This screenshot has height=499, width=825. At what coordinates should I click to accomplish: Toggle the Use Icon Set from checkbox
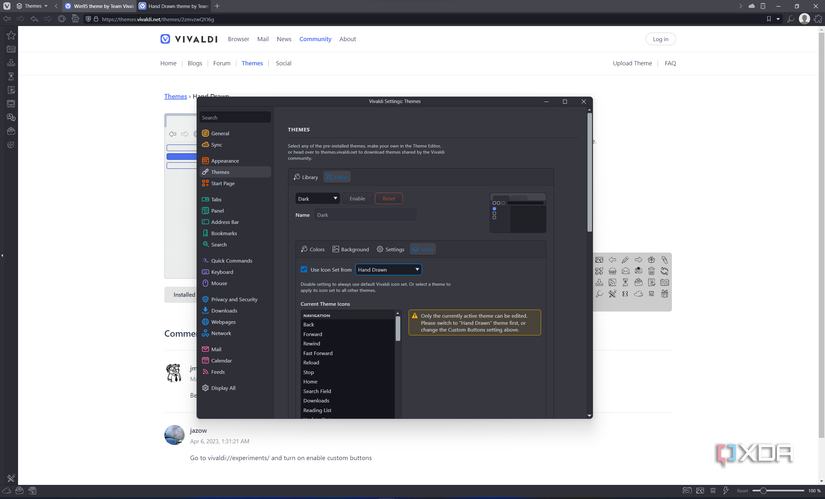(x=304, y=270)
